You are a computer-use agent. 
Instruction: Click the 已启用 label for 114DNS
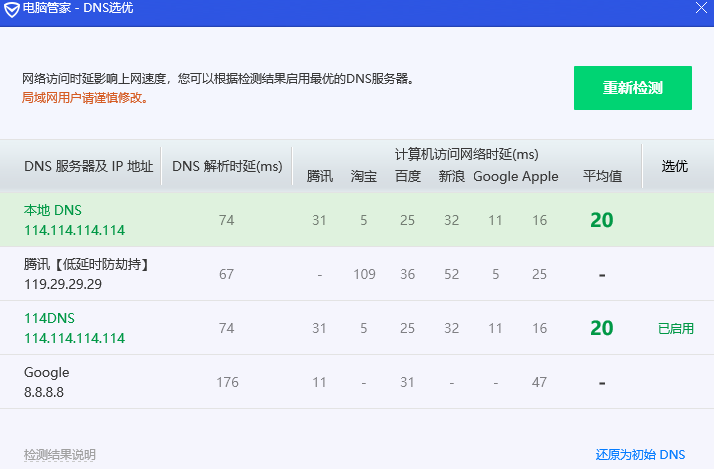tap(676, 328)
